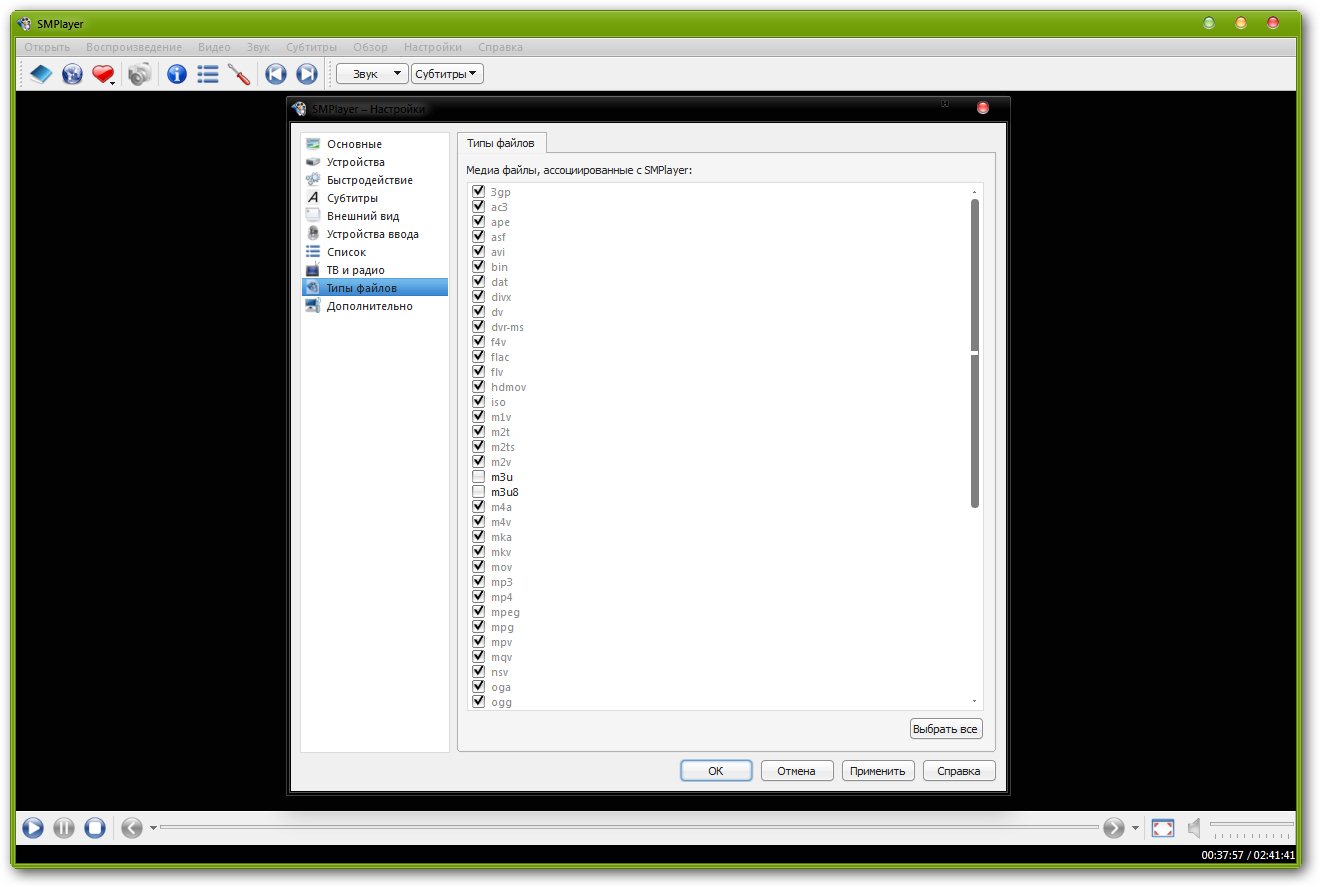Uncheck the mp3 file type checkbox
The height and width of the screenshot is (887, 1320).
[x=479, y=581]
